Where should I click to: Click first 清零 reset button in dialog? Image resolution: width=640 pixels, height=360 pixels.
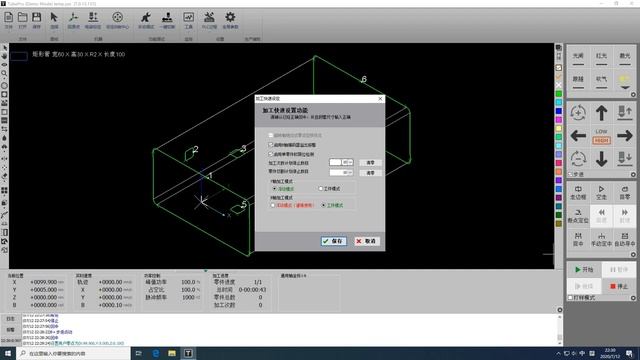tap(370, 162)
